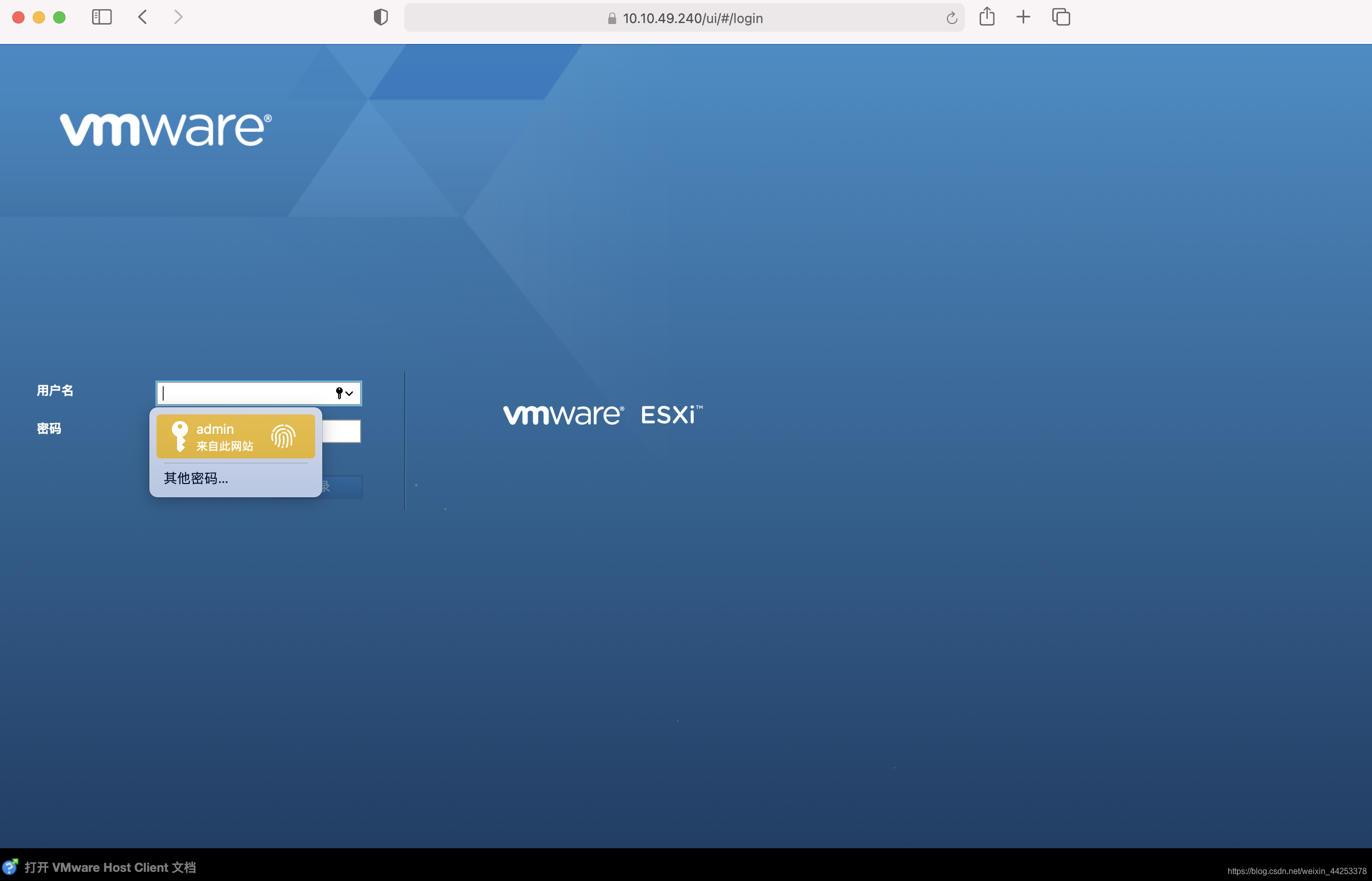Click the help question mark icon
Viewport: 1372px width, 881px height.
[10, 867]
